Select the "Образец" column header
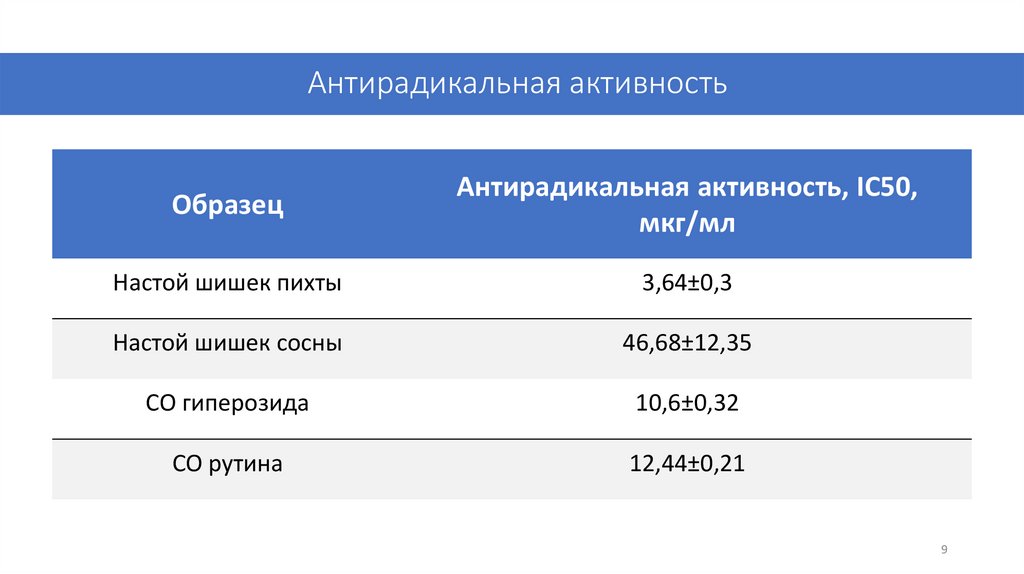The image size is (1024, 574). coord(227,205)
